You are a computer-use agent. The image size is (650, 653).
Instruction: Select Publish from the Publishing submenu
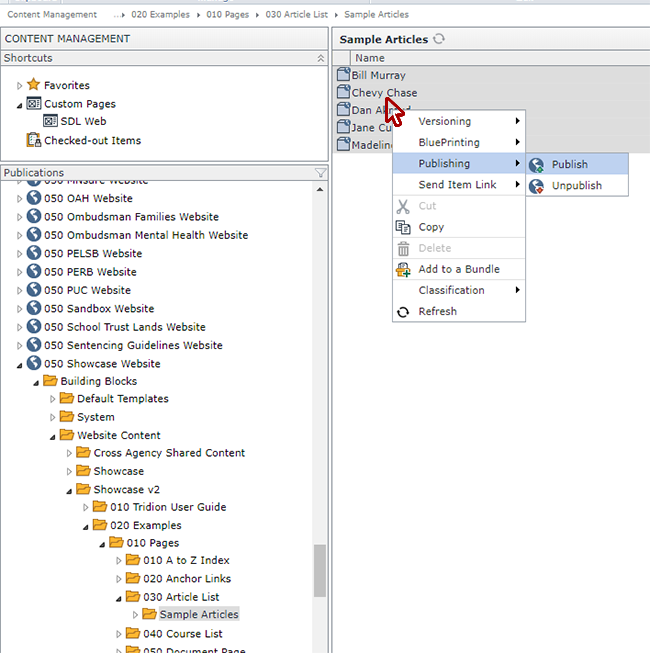pyautogui.click(x=569, y=164)
